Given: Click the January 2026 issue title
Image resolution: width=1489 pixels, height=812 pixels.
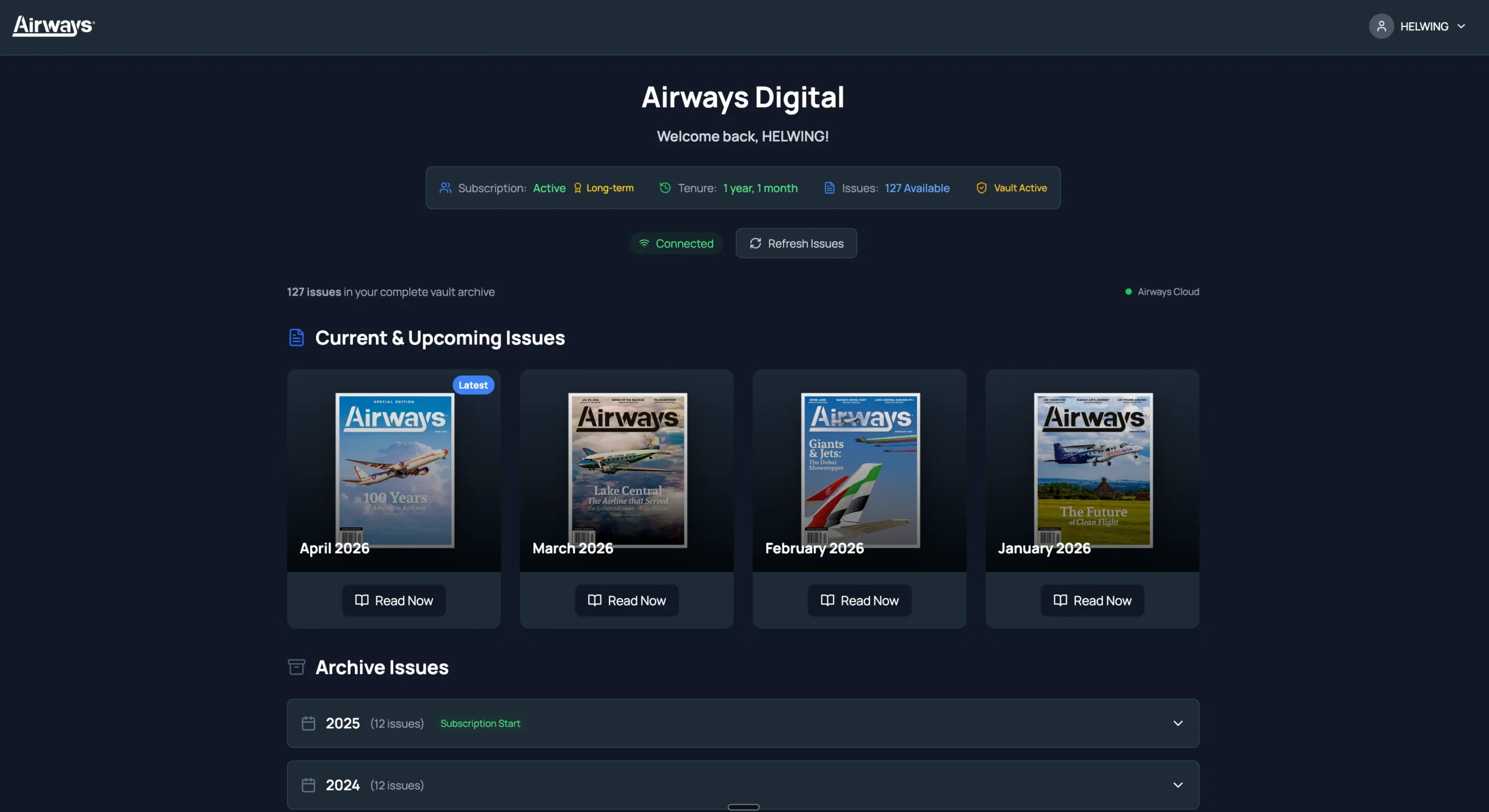Looking at the screenshot, I should tap(1044, 548).
